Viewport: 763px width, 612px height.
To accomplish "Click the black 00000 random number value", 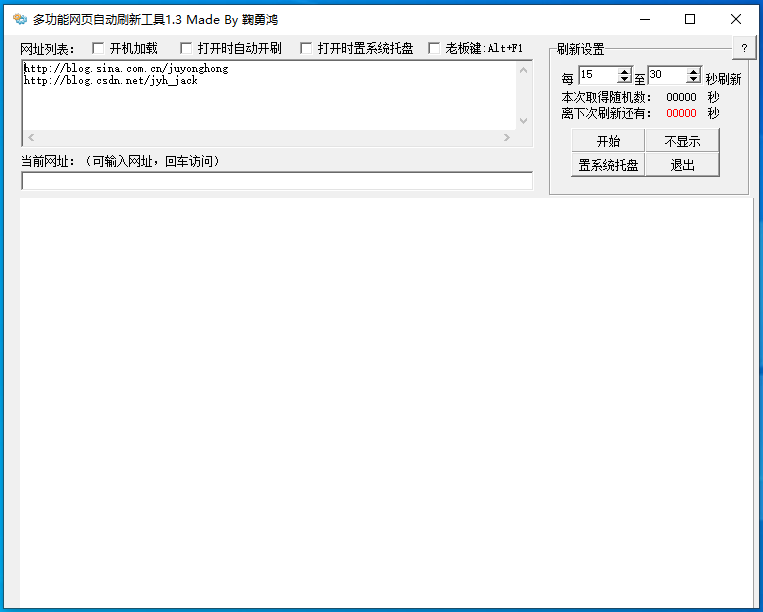I will point(681,97).
